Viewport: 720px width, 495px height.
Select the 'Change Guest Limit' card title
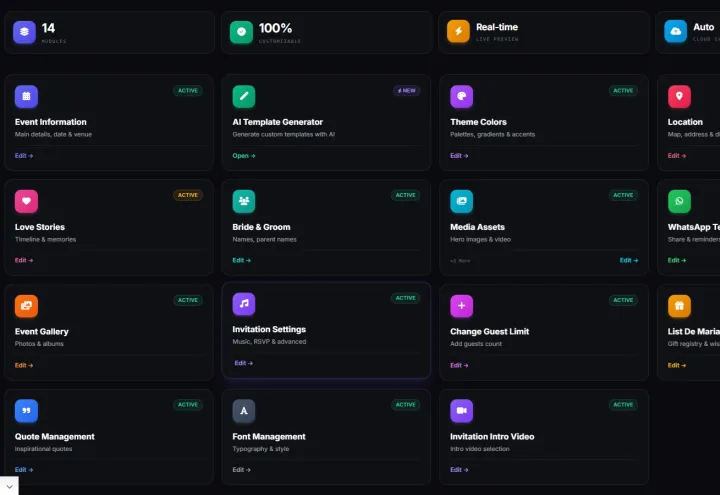(489, 332)
